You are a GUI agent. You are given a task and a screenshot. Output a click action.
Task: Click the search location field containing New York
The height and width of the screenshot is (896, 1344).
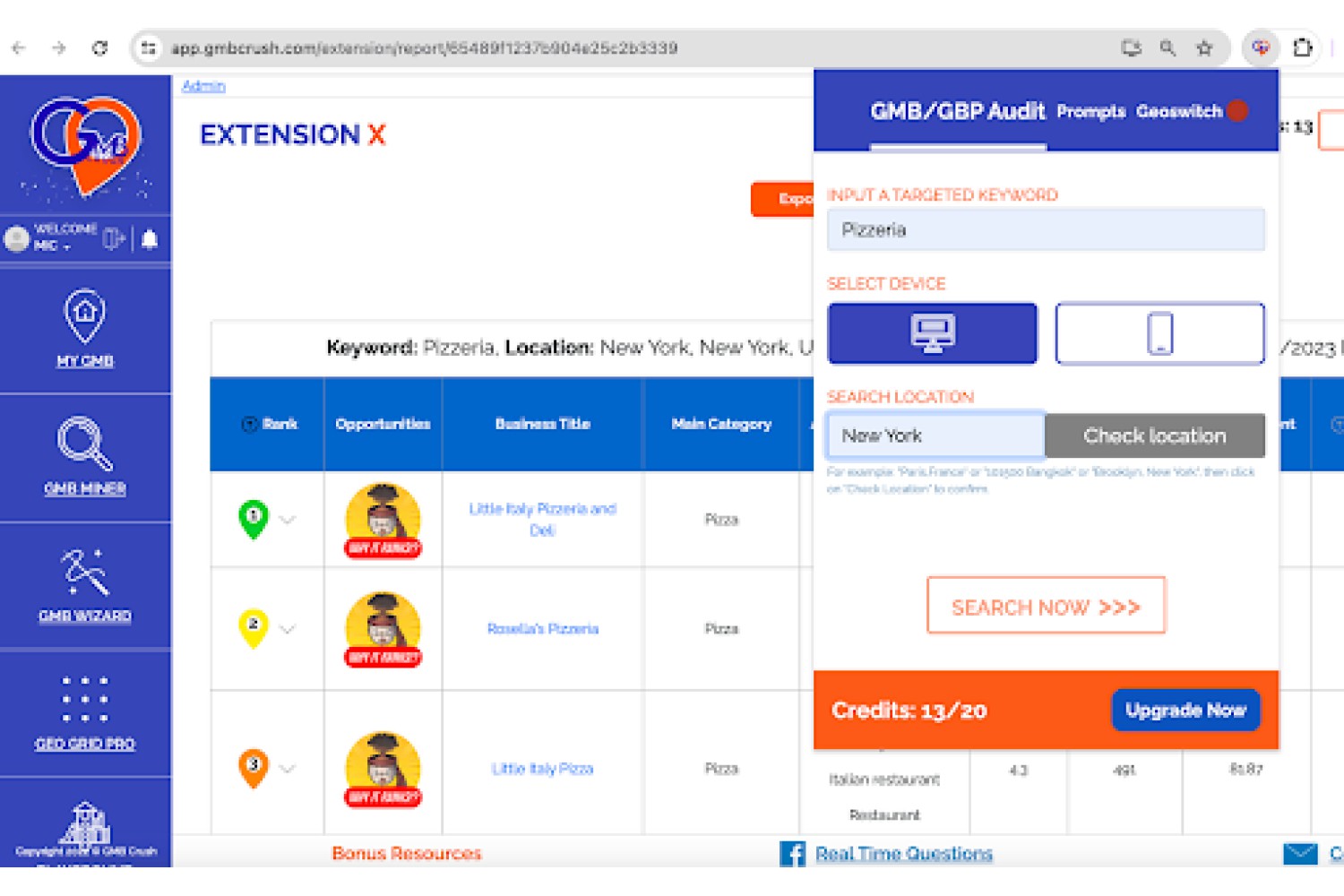935,435
